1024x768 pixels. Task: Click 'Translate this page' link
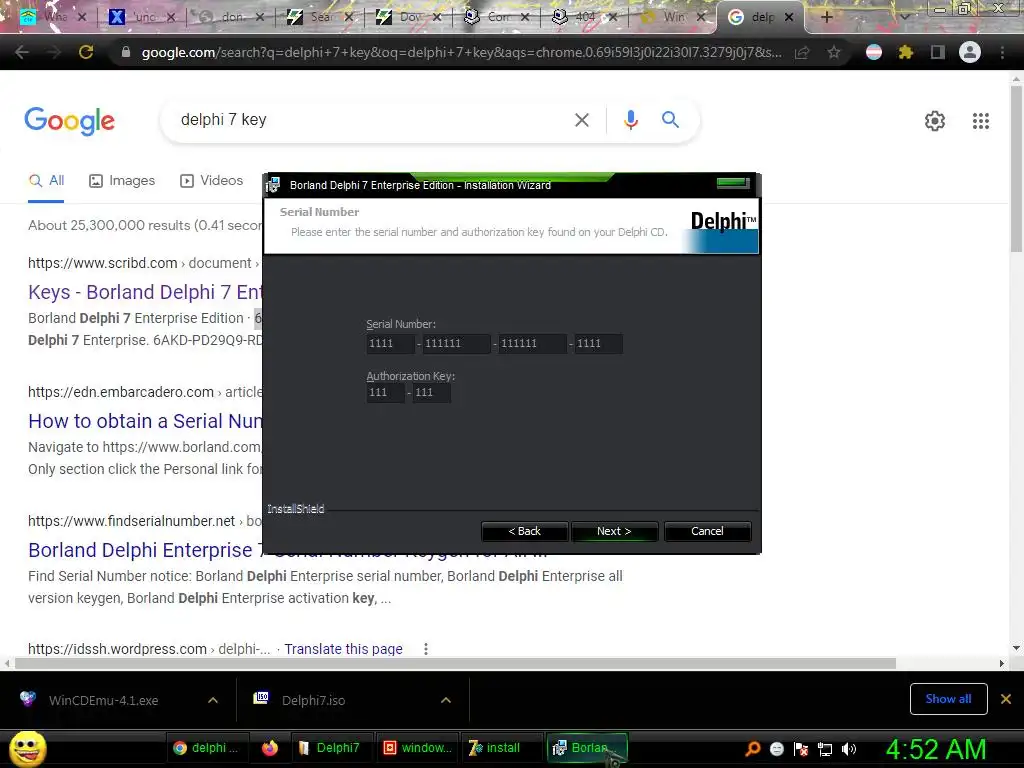tap(344, 649)
